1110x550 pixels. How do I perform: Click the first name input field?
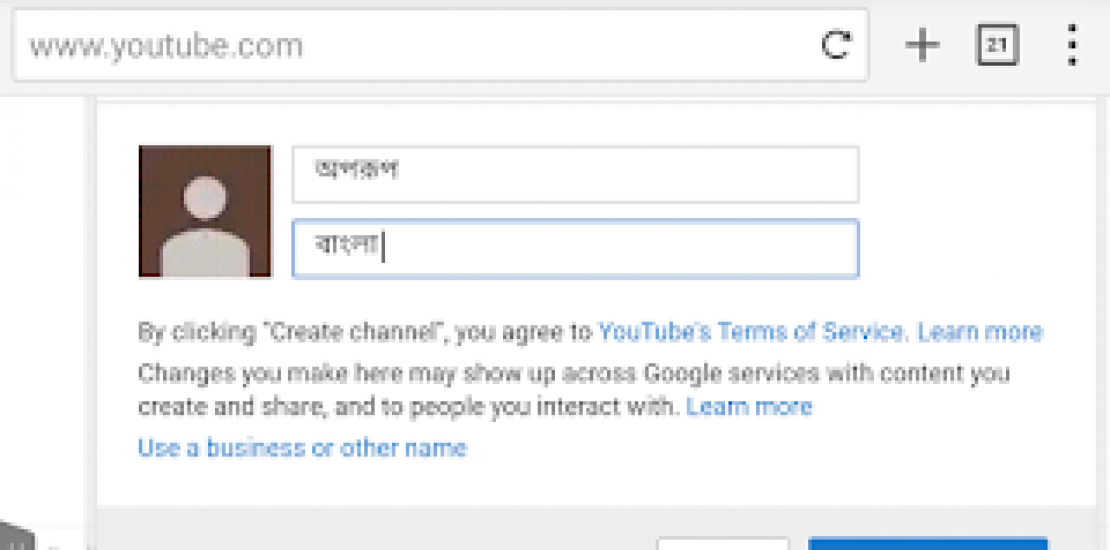coord(575,174)
